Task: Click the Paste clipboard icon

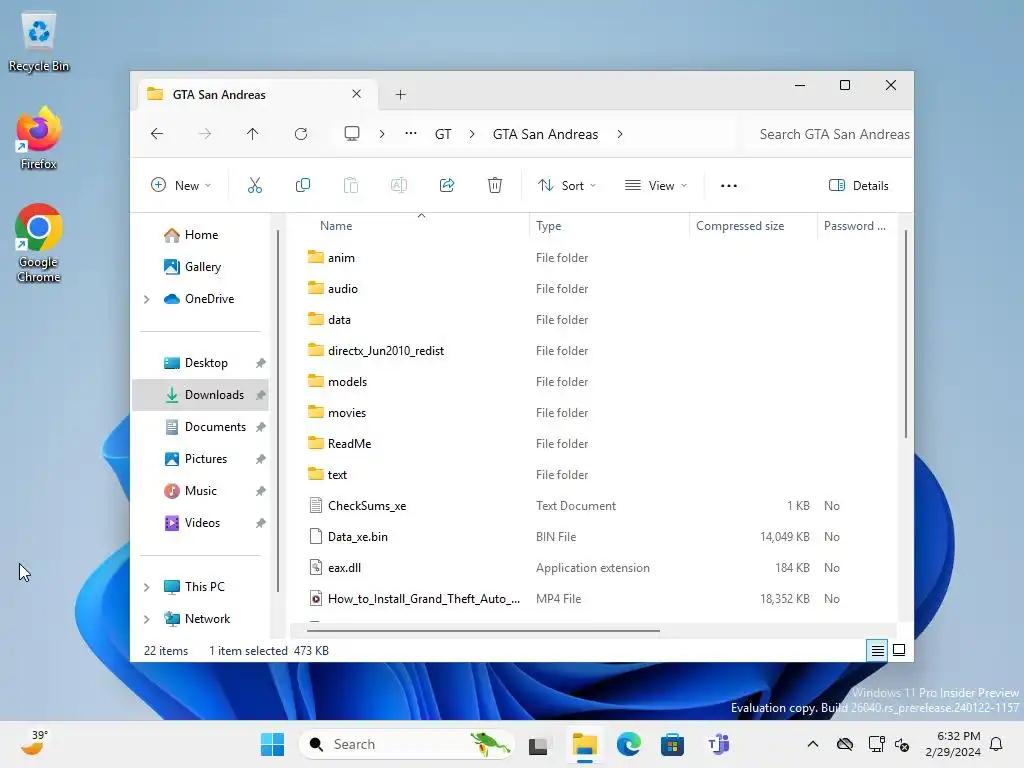Action: (351, 185)
